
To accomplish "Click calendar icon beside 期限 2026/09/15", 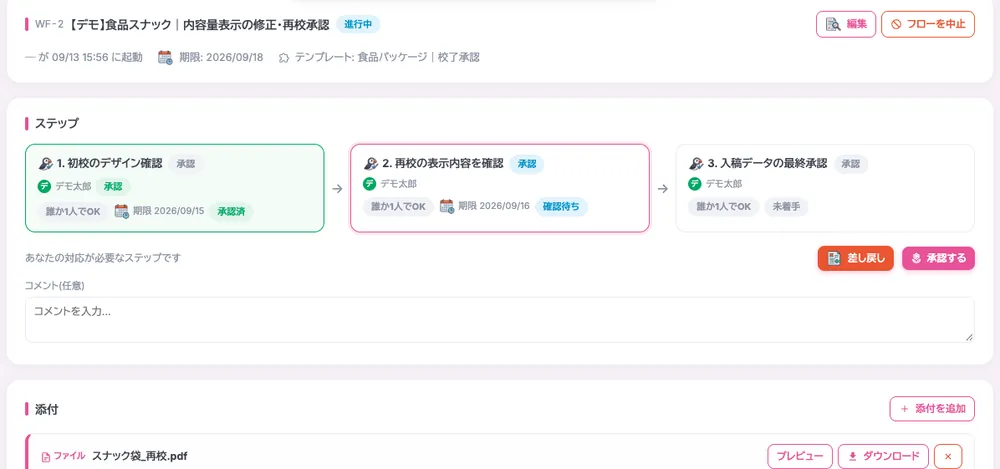I will click(x=121, y=211).
